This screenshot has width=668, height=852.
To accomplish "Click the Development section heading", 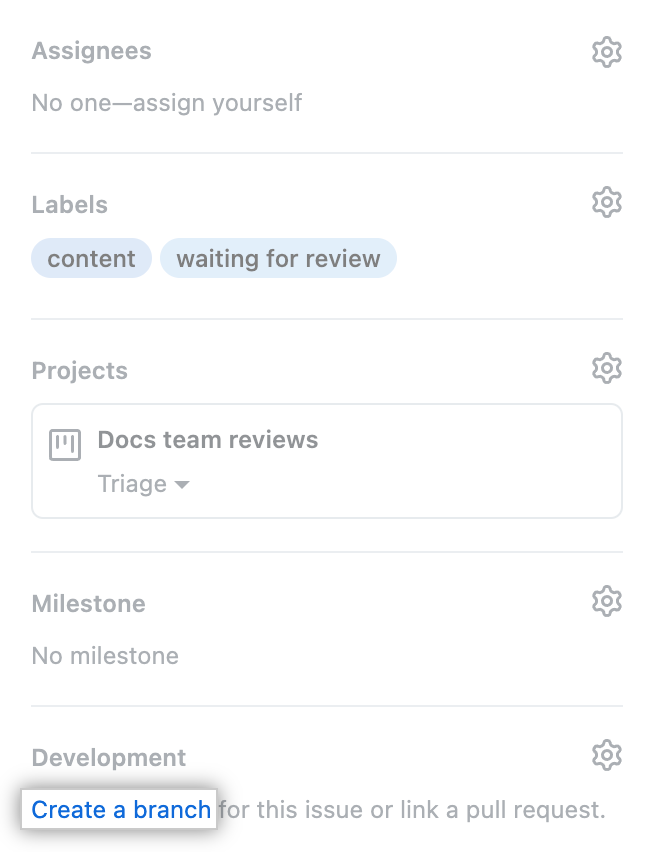I will 109,757.
